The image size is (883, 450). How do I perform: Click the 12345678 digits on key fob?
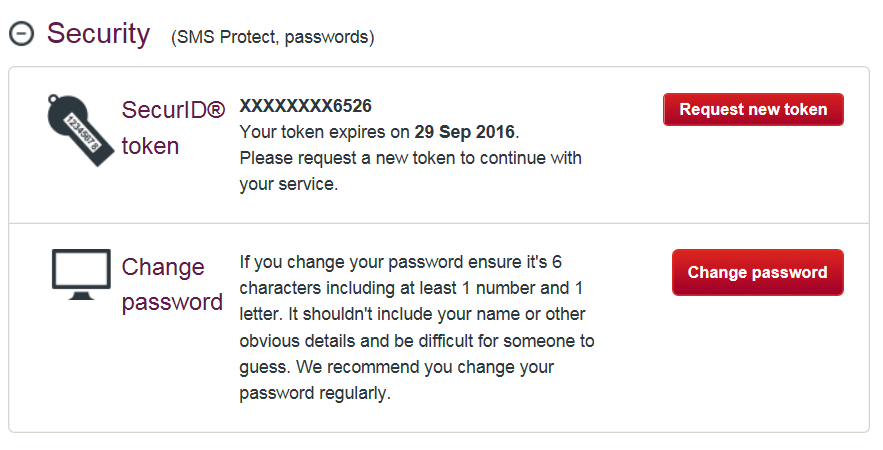tap(82, 133)
